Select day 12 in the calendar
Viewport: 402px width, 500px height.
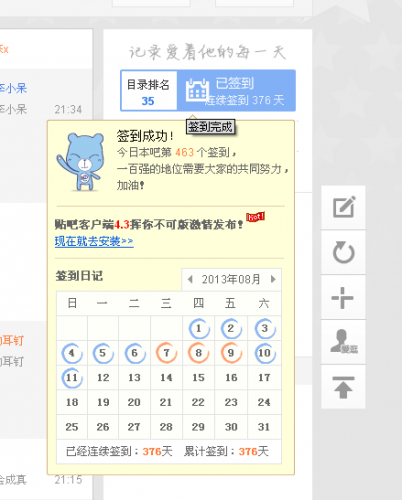103,378
